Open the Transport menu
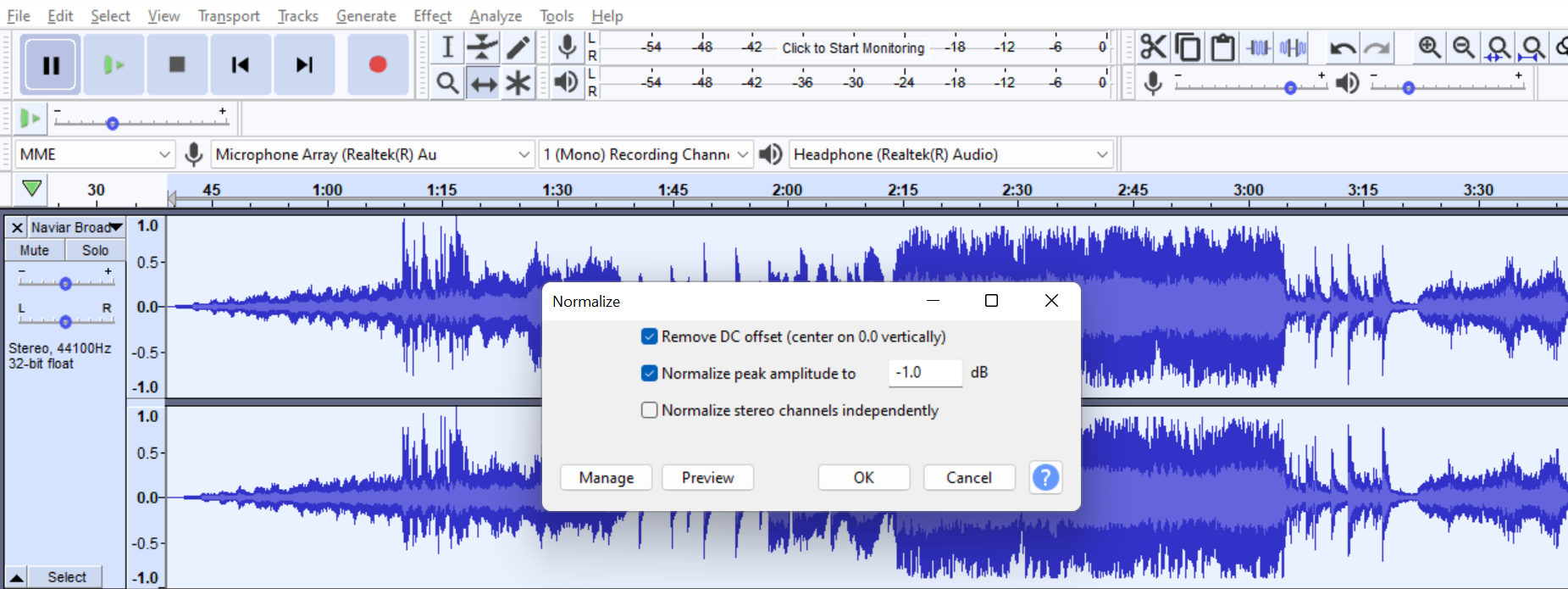The height and width of the screenshot is (589, 1568). [x=229, y=15]
